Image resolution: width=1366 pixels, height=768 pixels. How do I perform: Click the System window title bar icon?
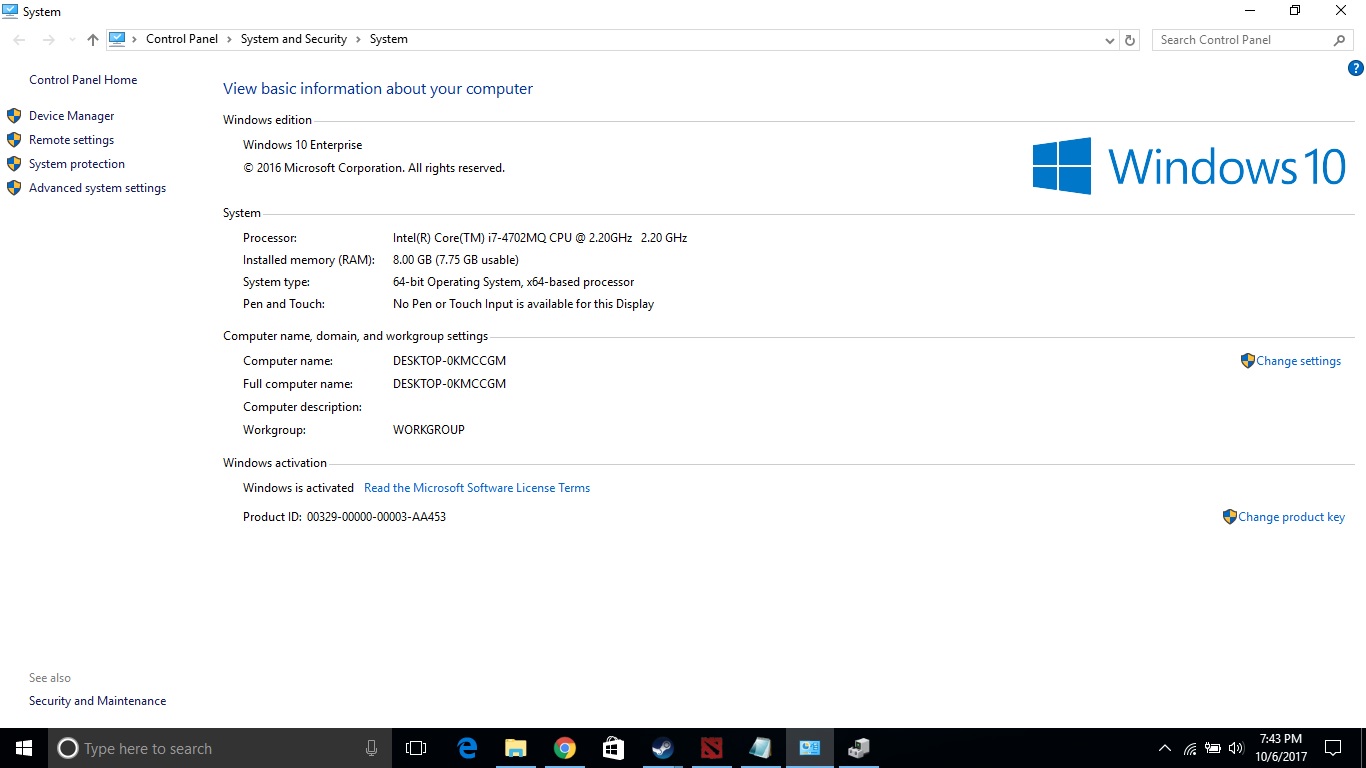[10, 11]
